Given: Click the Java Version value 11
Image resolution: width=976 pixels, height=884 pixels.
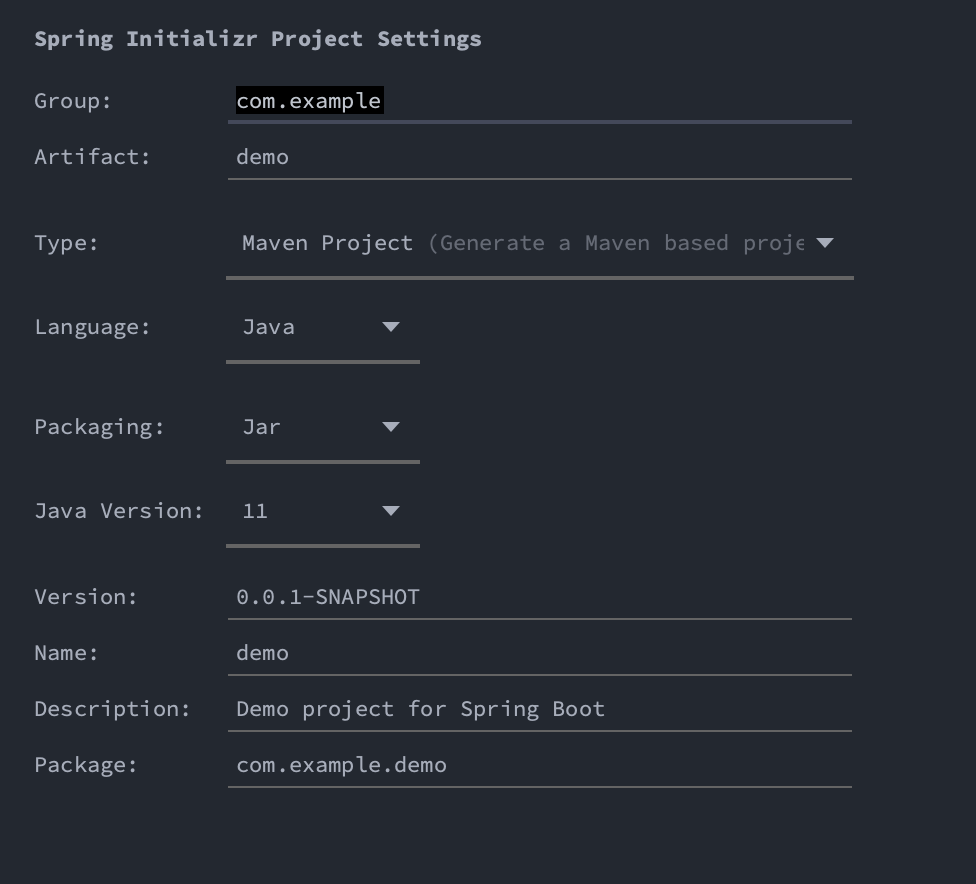Looking at the screenshot, I should coord(255,511).
